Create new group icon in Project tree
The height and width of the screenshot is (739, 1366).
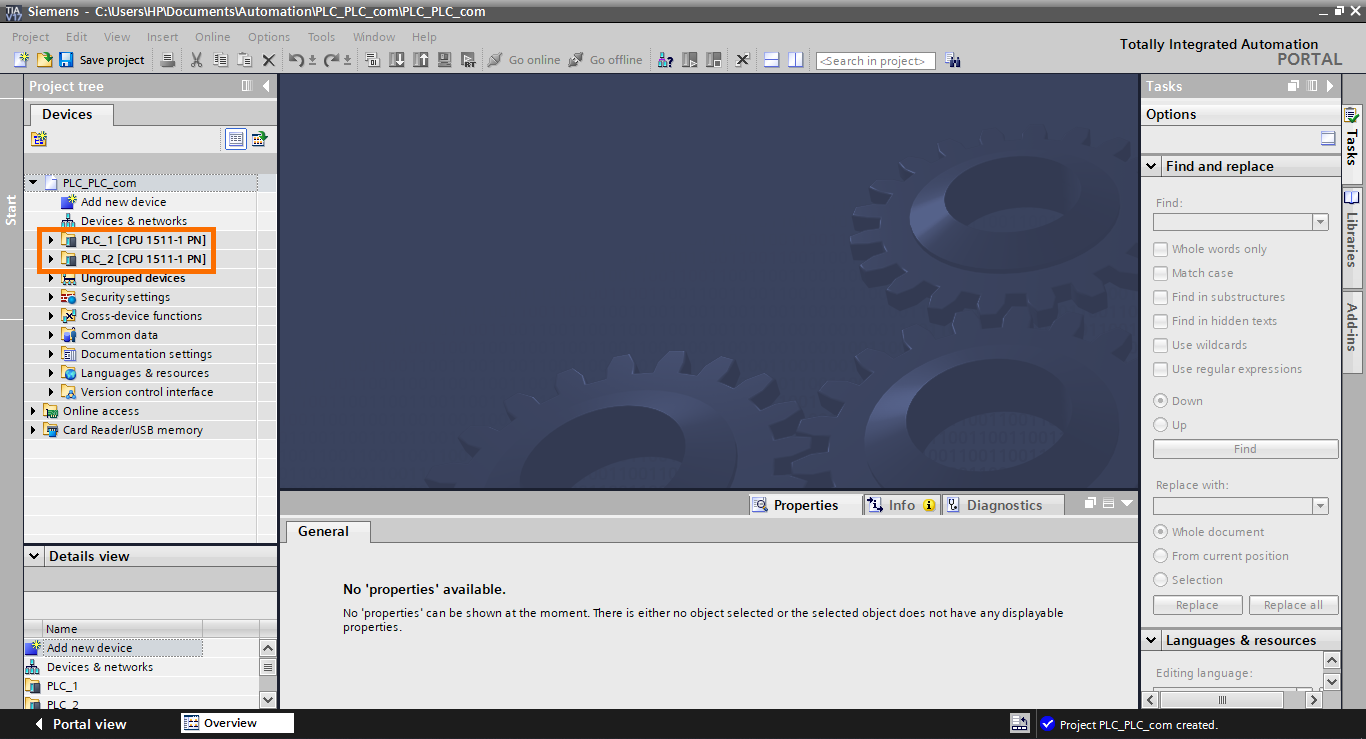tap(39, 139)
